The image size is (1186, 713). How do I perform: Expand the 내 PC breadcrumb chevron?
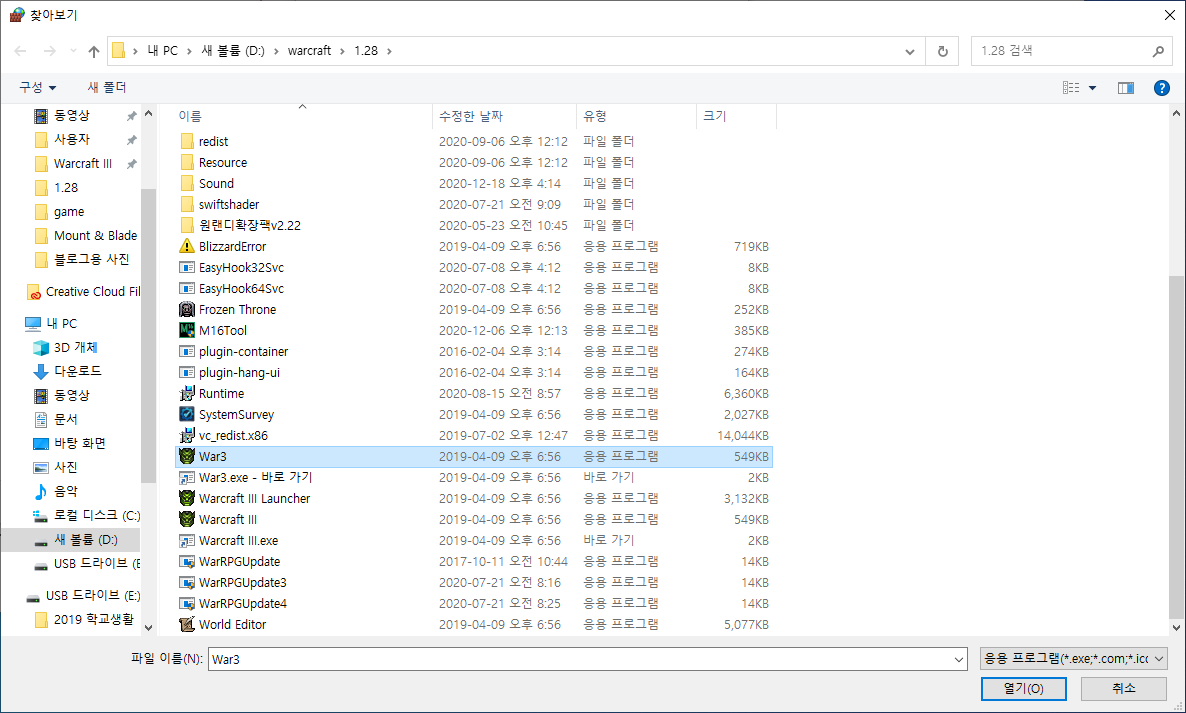[190, 51]
